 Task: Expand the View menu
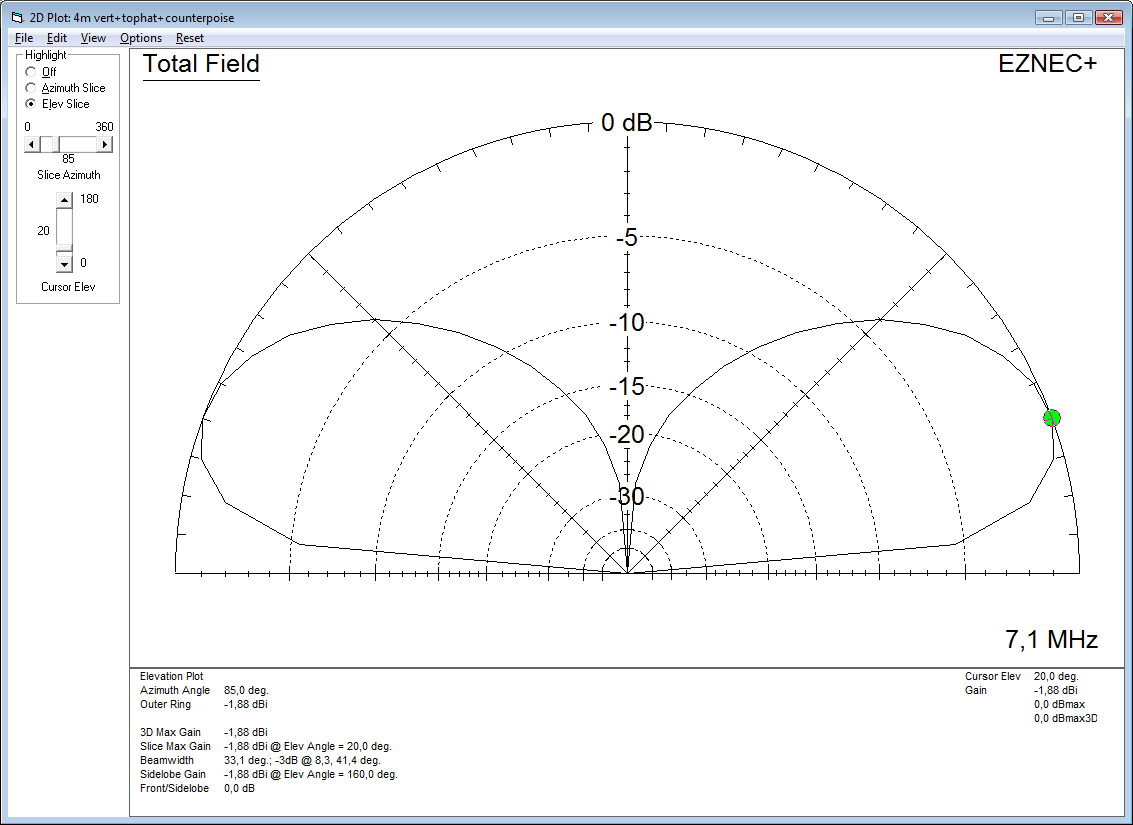93,38
